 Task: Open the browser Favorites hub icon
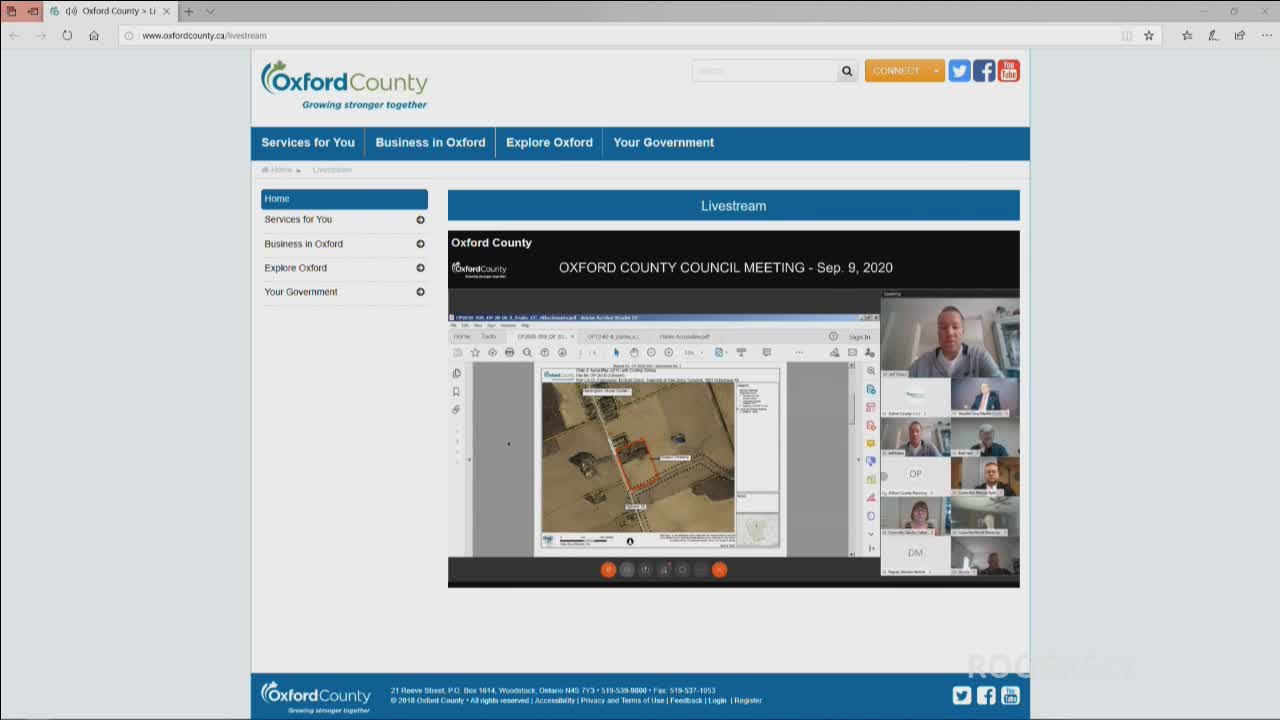click(x=1187, y=35)
